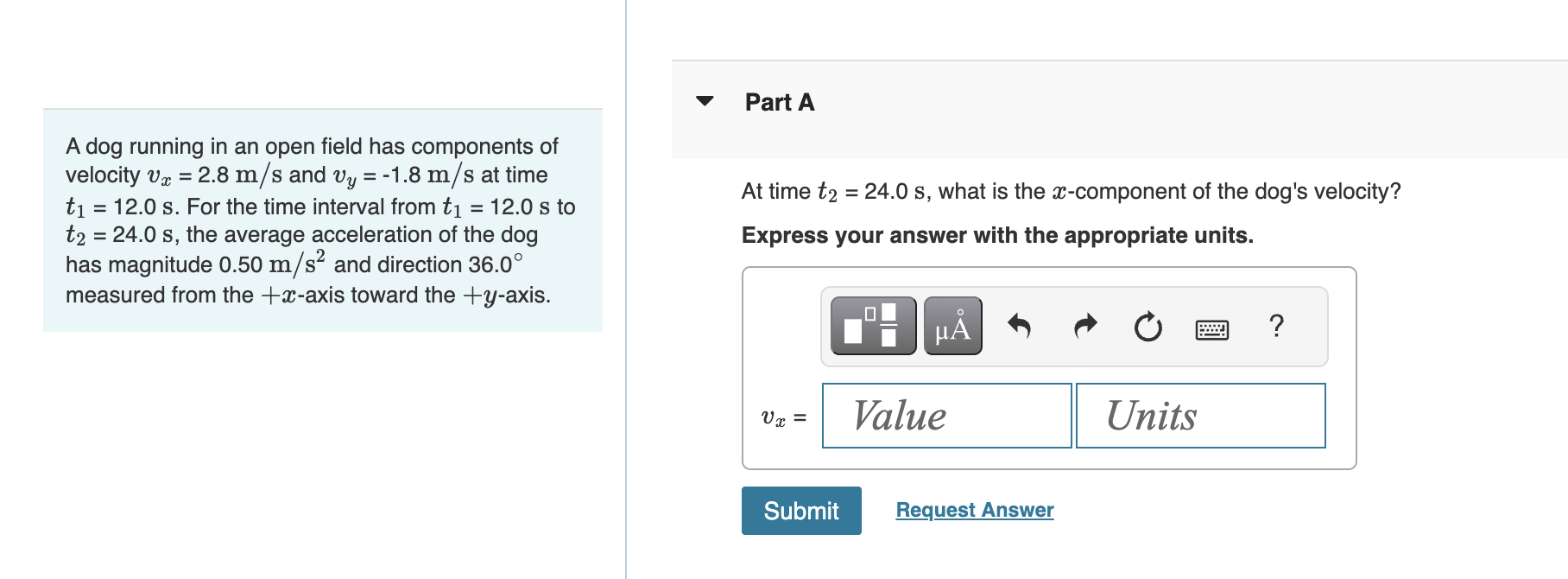
Task: Submit your answer
Action: click(x=801, y=510)
